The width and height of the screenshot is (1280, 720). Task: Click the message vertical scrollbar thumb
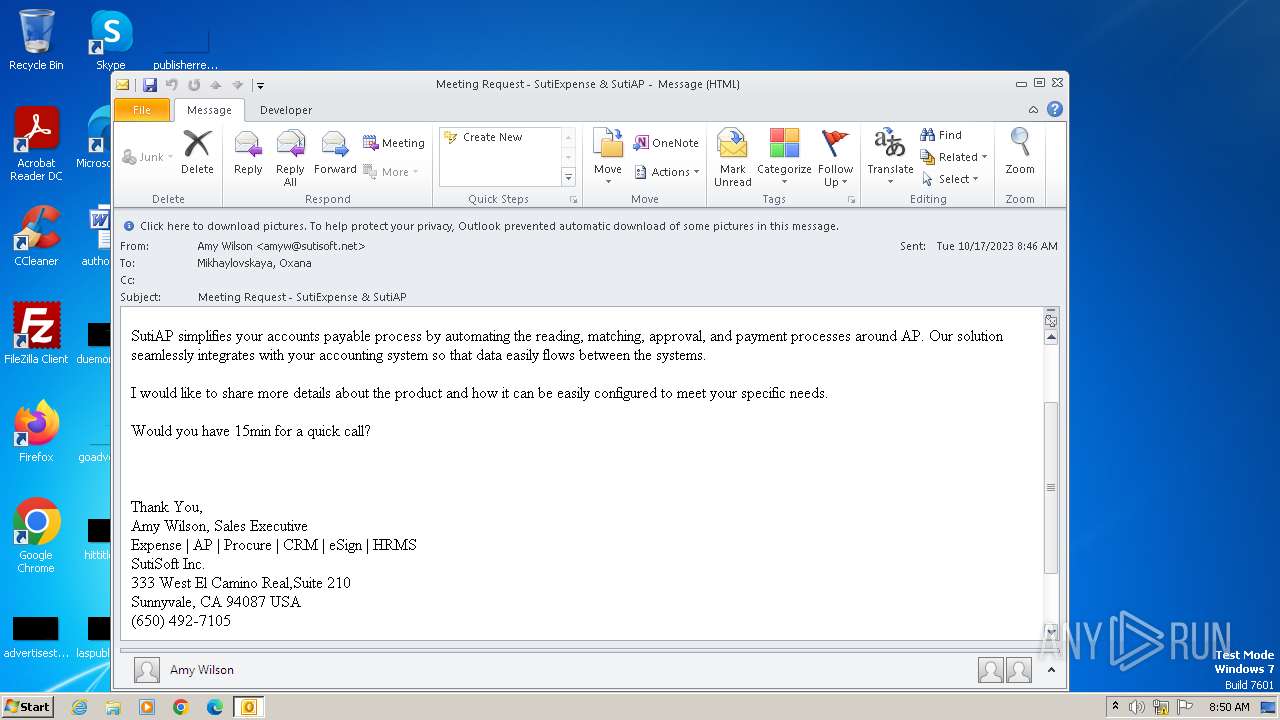(x=1050, y=487)
